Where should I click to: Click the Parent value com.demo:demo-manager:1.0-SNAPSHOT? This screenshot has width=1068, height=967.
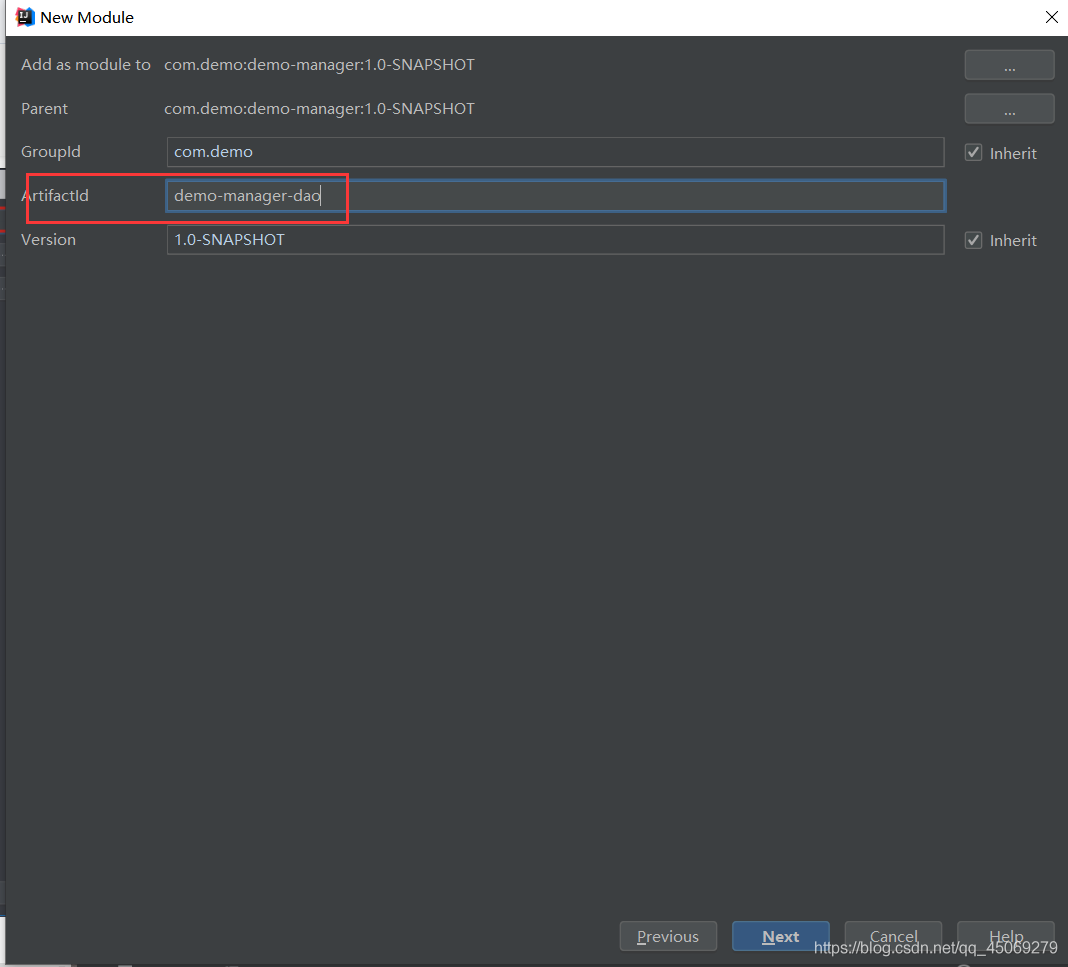click(319, 109)
